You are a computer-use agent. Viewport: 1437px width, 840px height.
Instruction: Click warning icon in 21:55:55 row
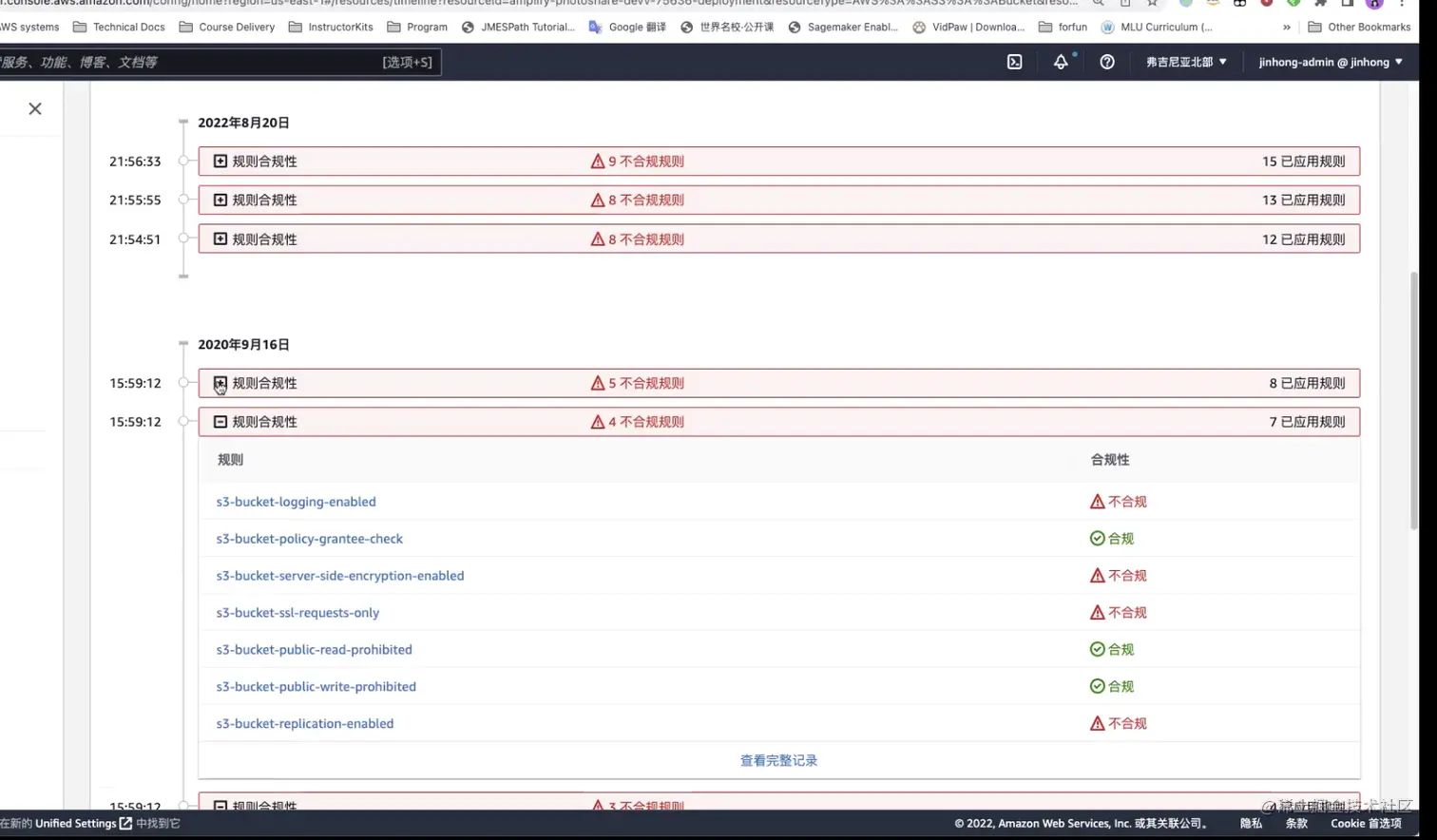tap(598, 200)
